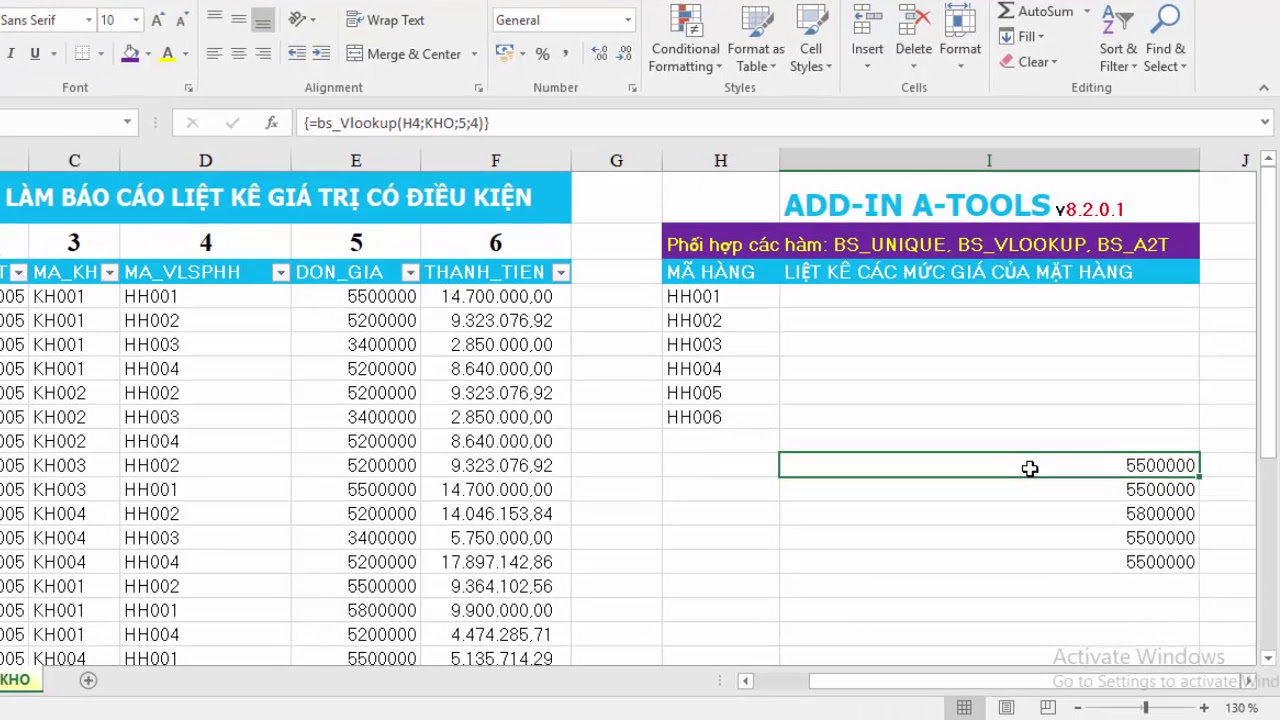Viewport: 1280px width, 720px height.
Task: Open Font settings dialog launcher
Action: click(188, 88)
